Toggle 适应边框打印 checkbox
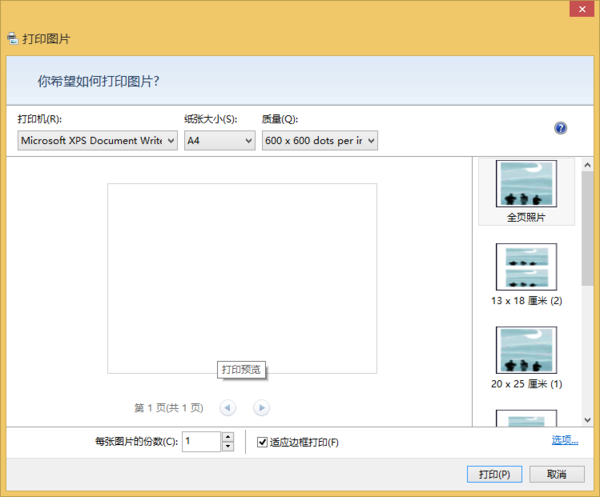The image size is (600, 497). click(x=262, y=442)
